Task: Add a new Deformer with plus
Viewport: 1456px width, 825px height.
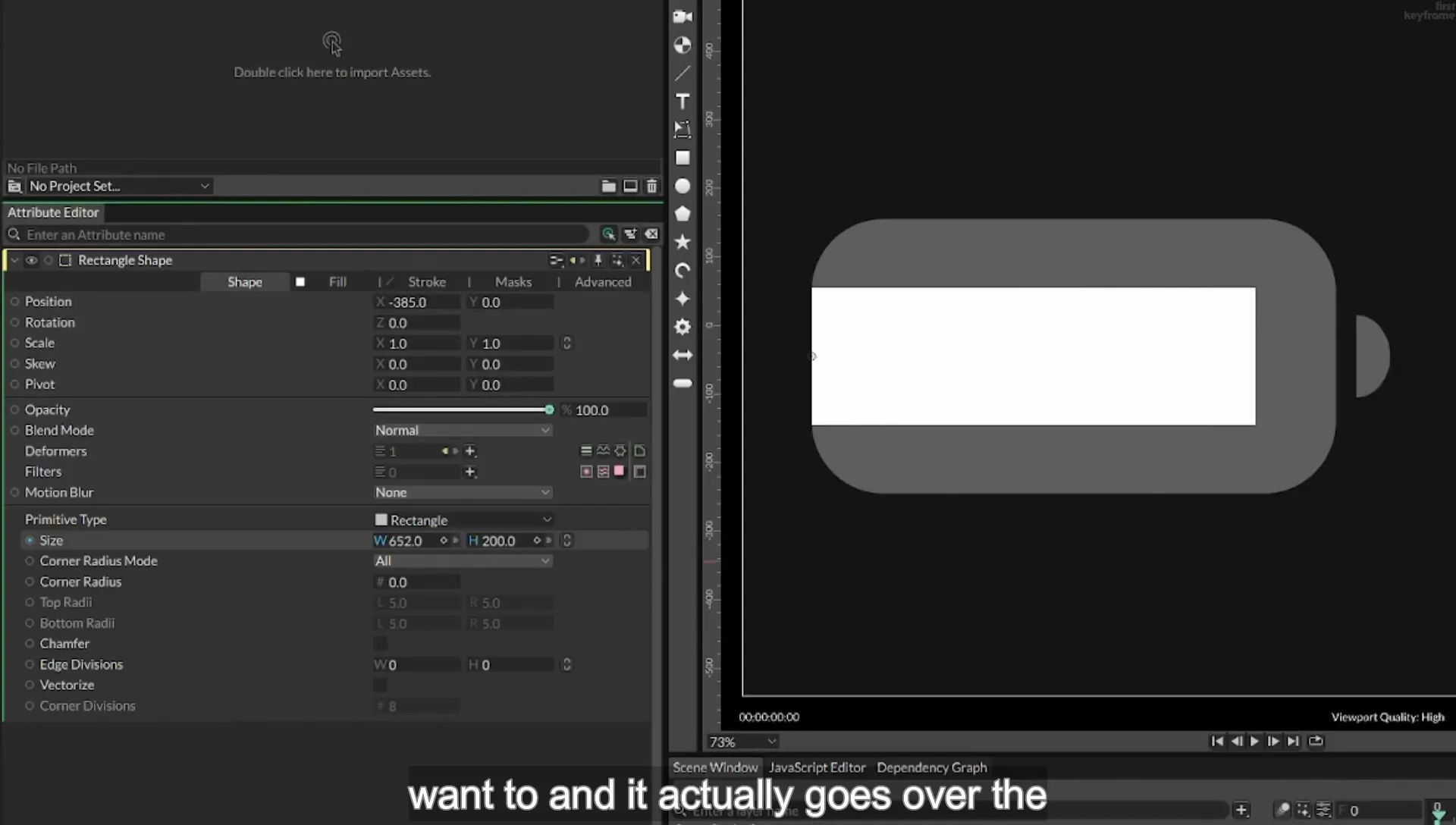Action: 470,451
